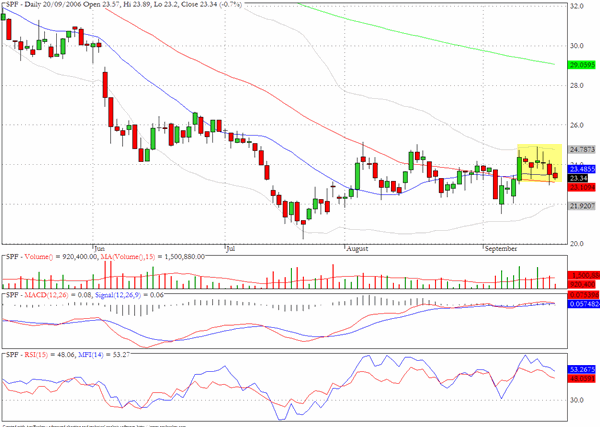Select the green 29.0595 moving average label

point(582,65)
